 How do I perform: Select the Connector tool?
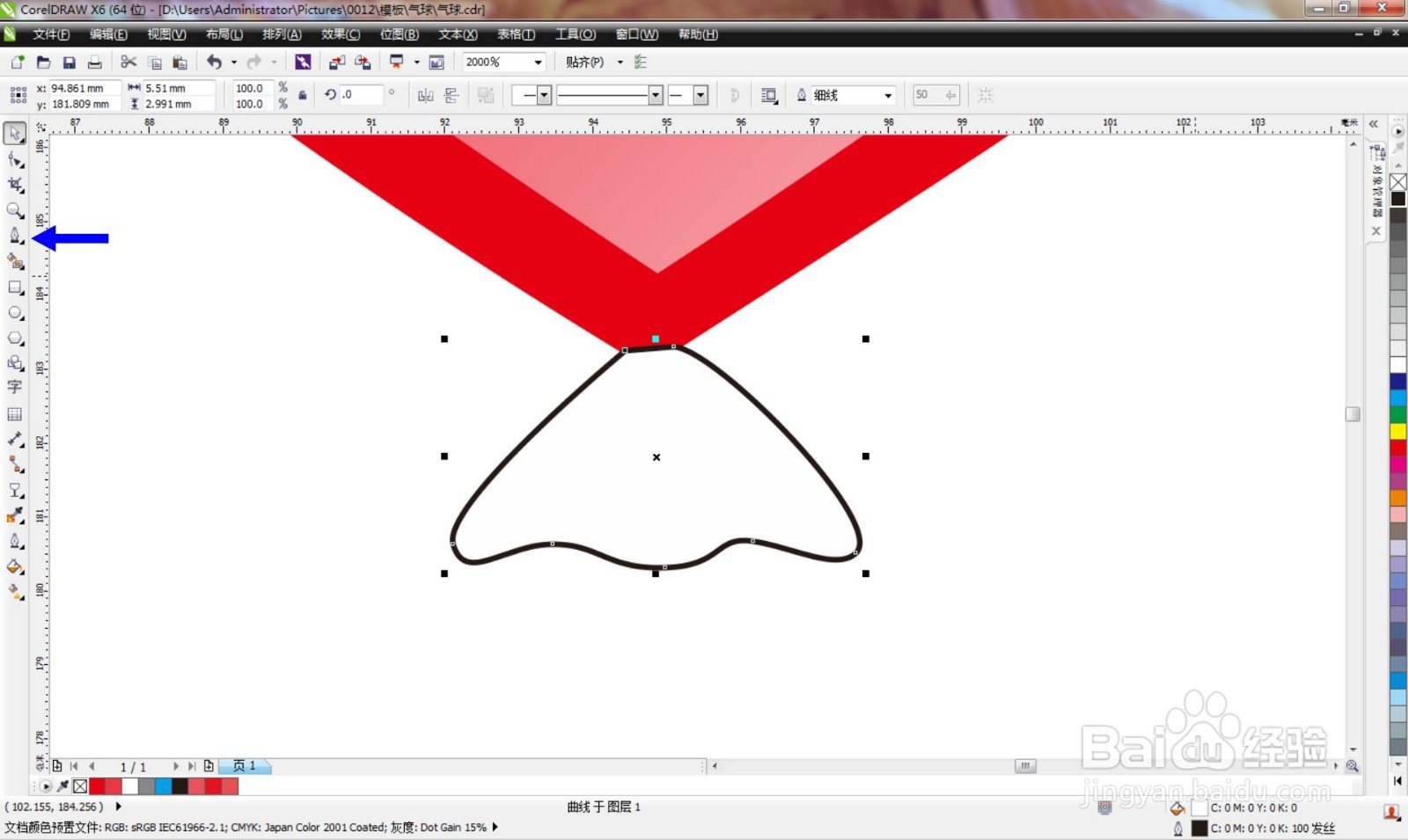[15, 464]
